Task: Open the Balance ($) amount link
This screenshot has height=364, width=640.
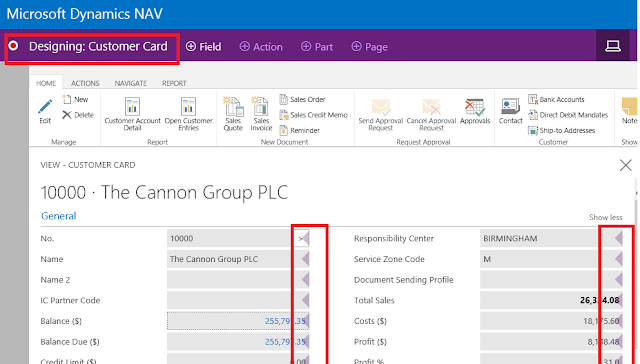Action: [x=285, y=321]
